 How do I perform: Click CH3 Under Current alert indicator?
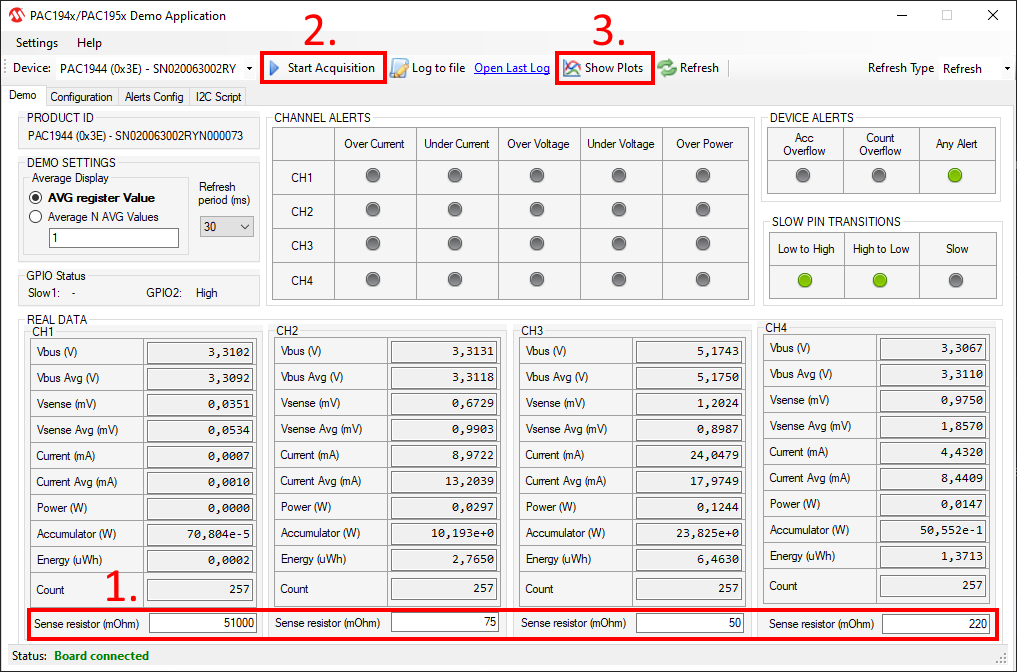point(455,244)
